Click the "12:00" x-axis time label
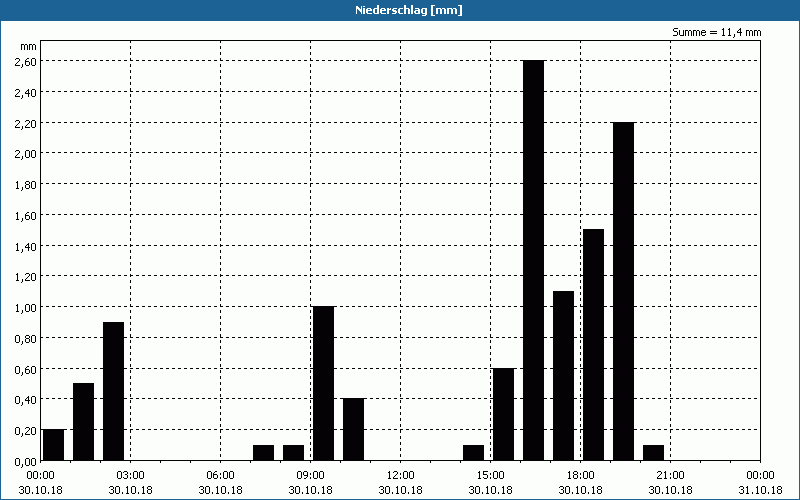 pyautogui.click(x=401, y=476)
